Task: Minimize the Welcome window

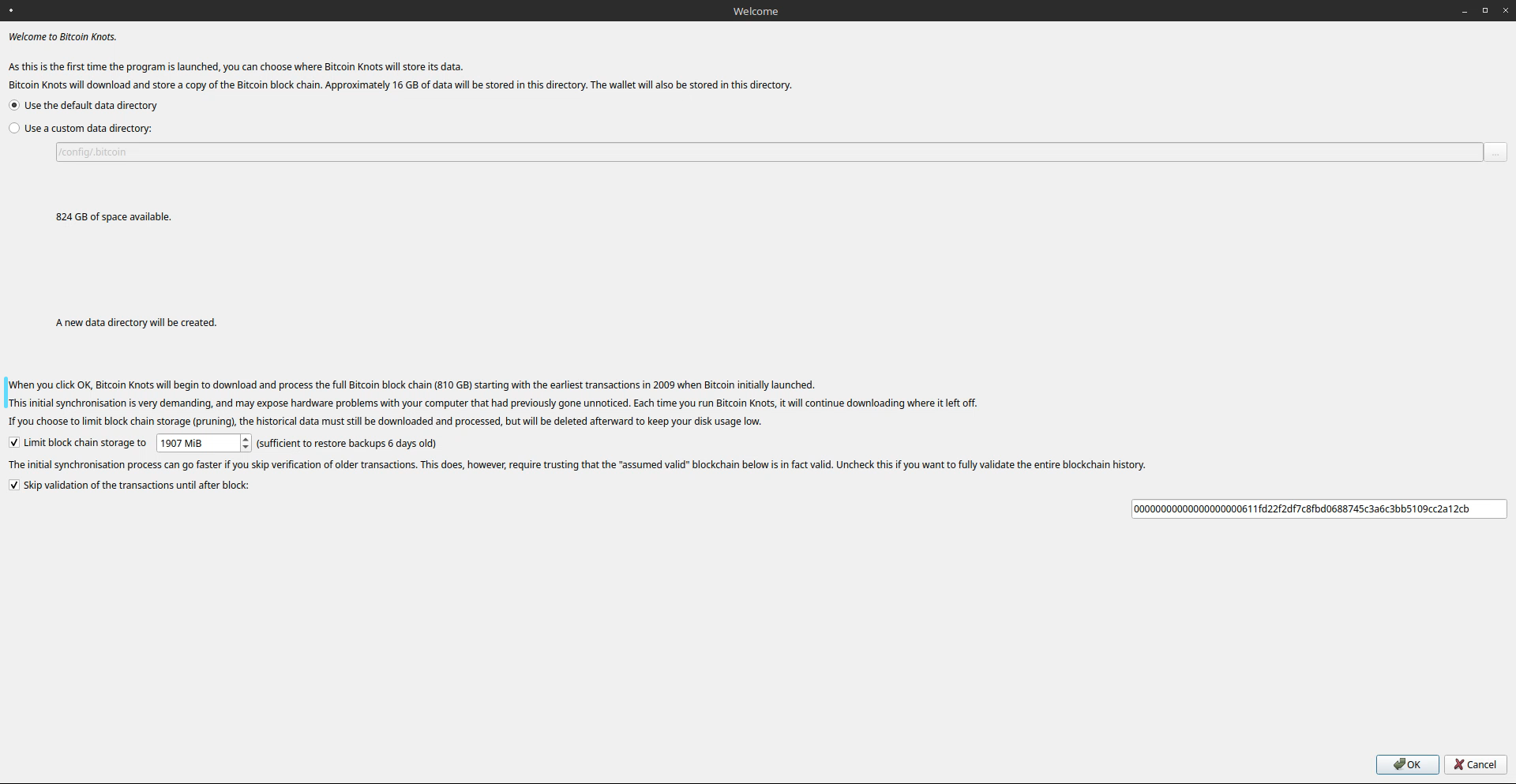Action: [1465, 11]
